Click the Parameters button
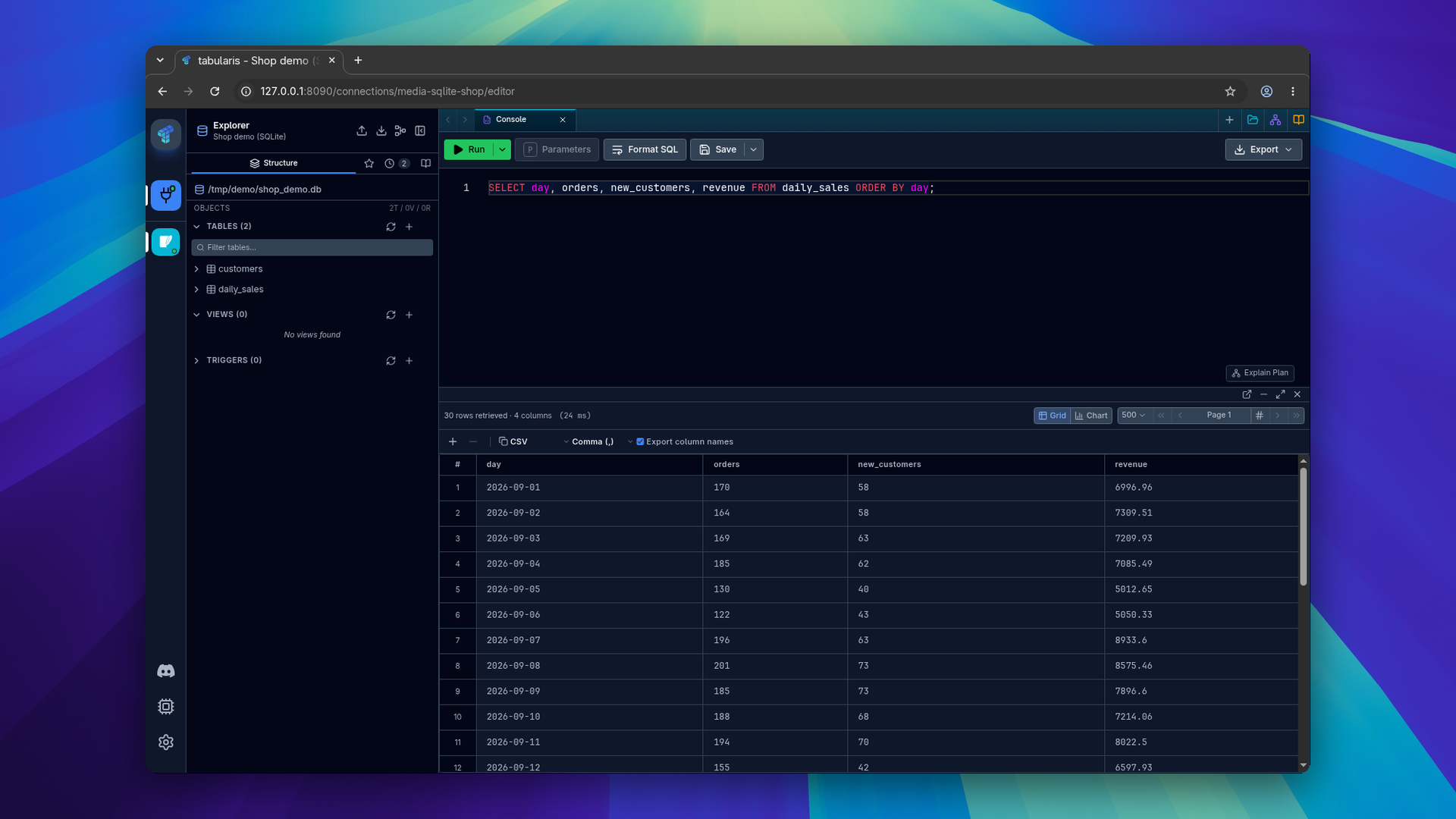1456x819 pixels. [x=557, y=149]
